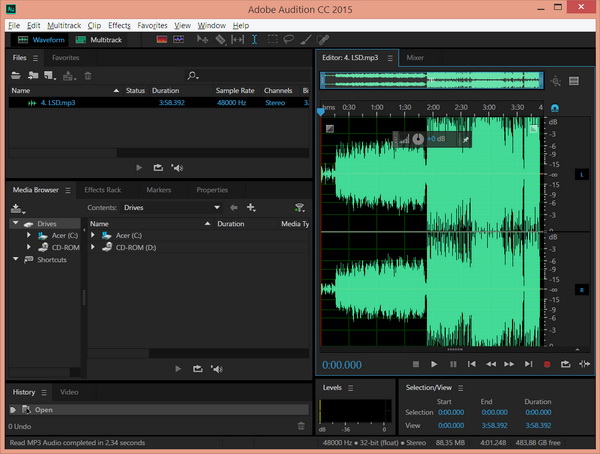Select the Razor tool

(x=220, y=39)
